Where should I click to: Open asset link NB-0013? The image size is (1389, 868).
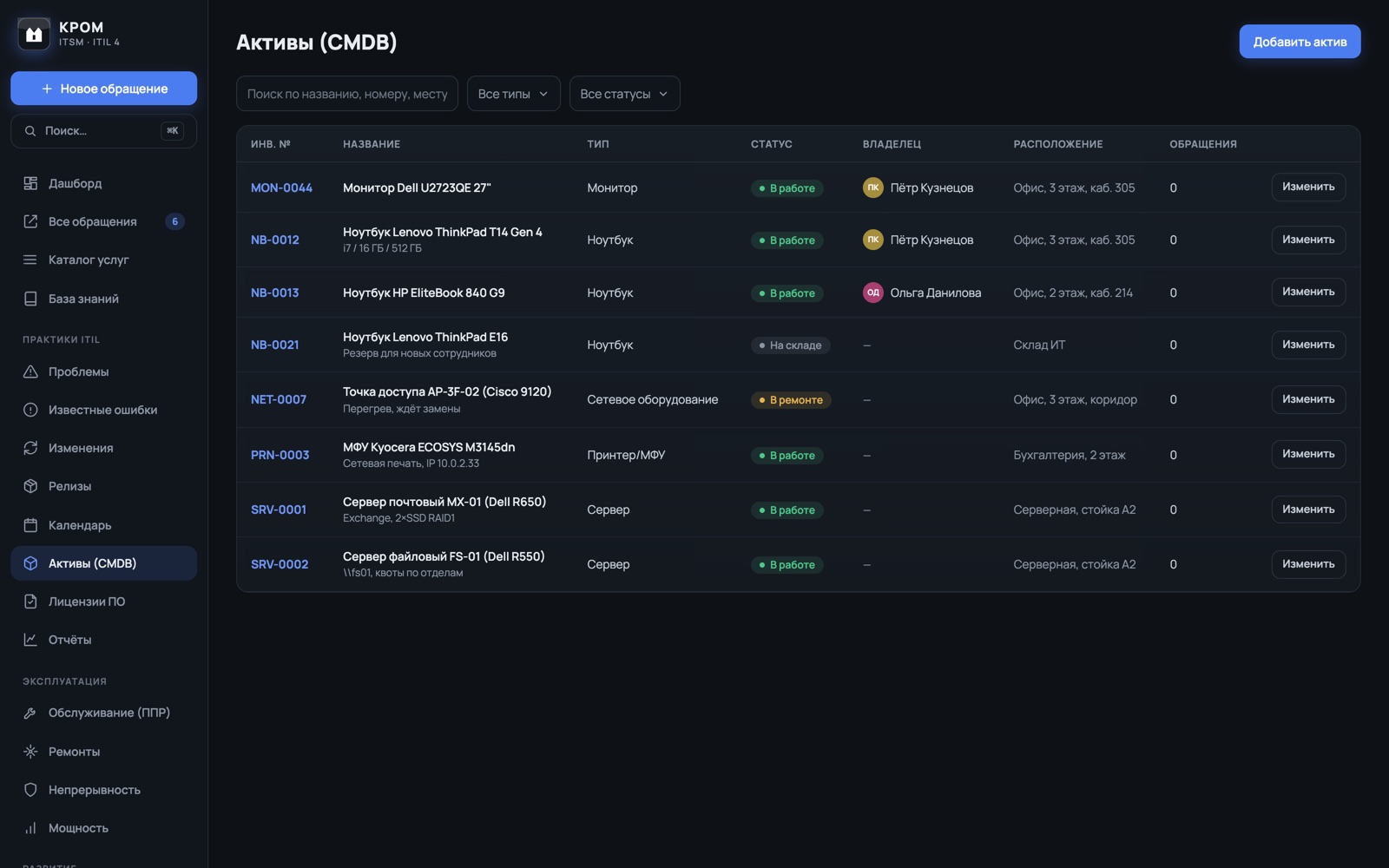[x=274, y=293]
